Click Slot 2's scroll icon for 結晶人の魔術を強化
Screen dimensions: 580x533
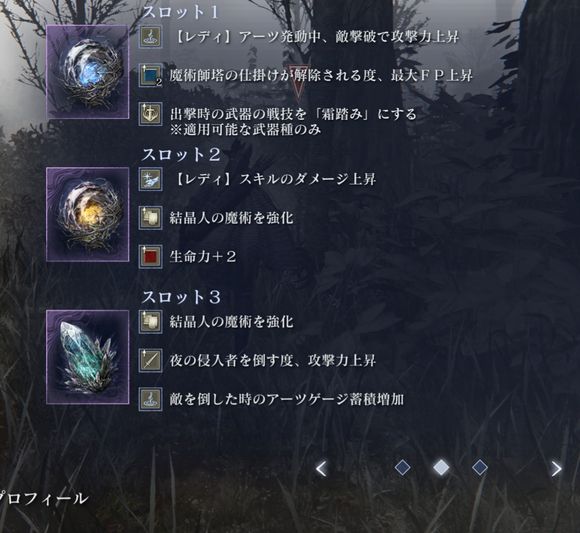tap(151, 218)
